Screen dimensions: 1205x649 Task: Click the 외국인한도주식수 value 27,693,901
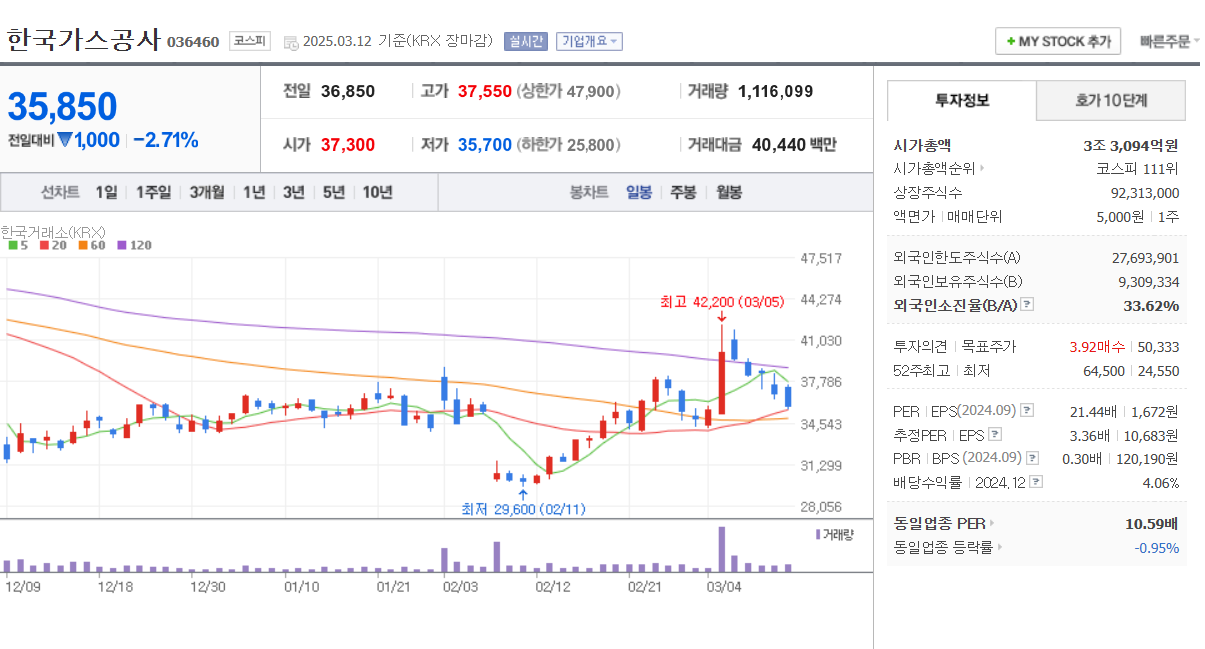[1145, 257]
